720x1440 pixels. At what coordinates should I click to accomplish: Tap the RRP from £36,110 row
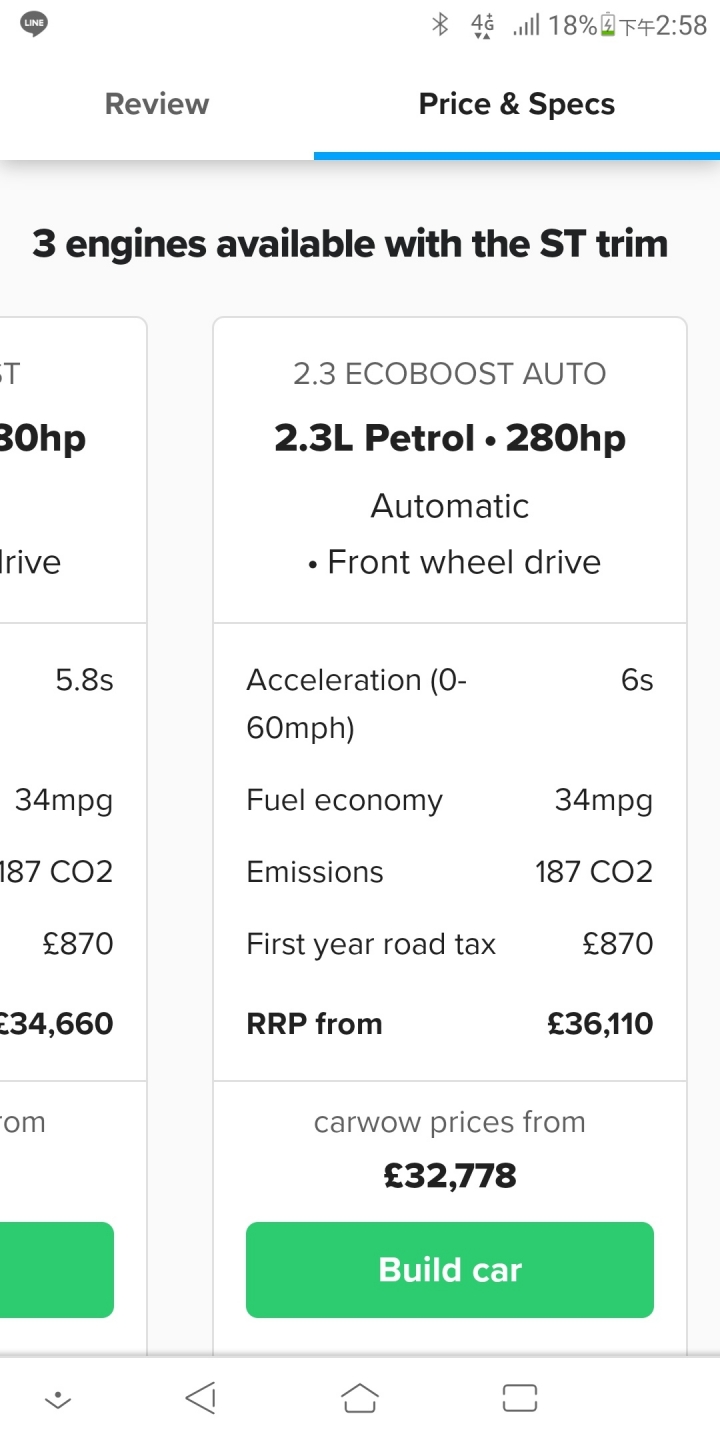tap(450, 1024)
